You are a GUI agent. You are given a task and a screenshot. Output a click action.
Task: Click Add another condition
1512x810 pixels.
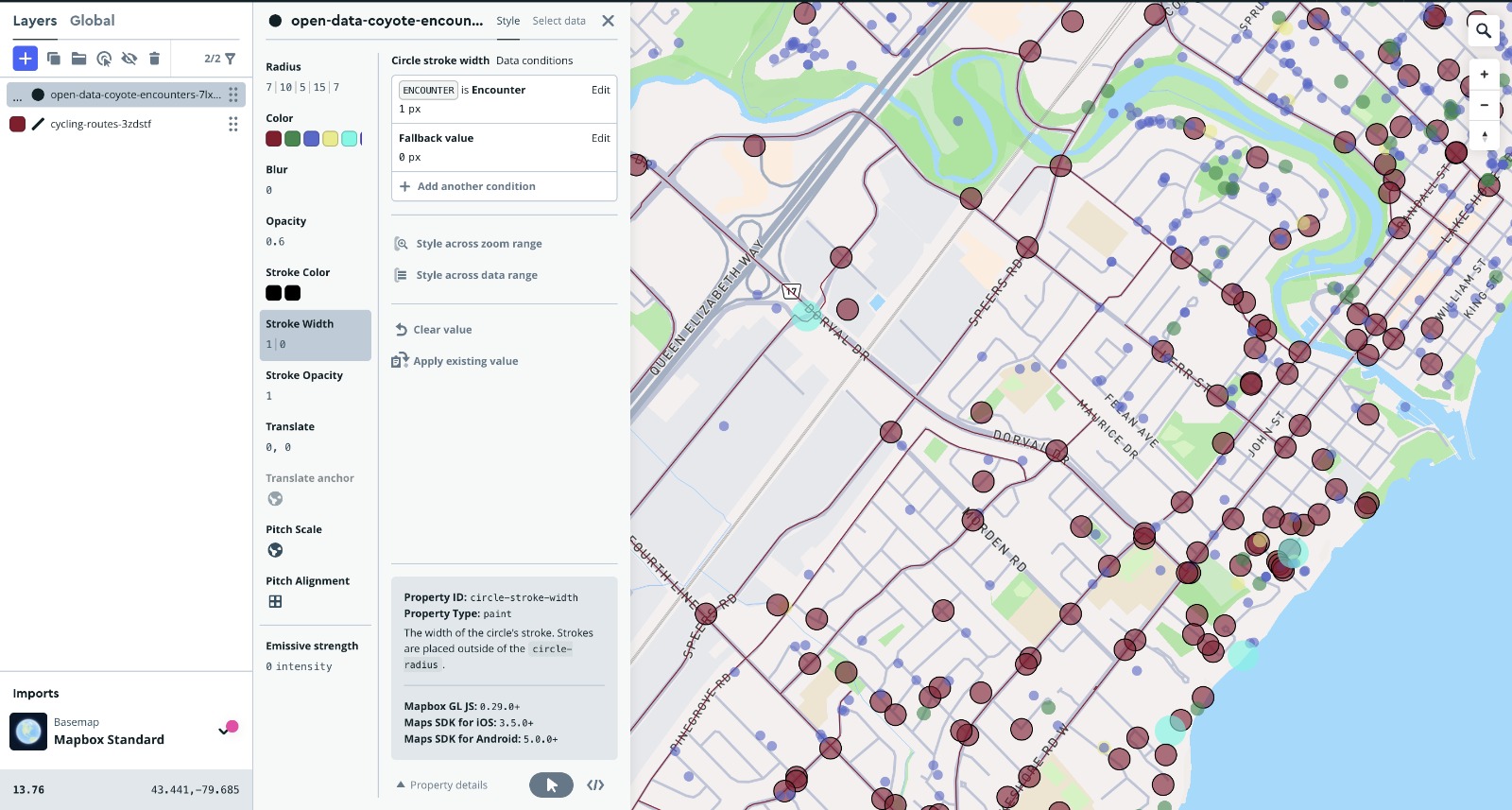tap(475, 187)
